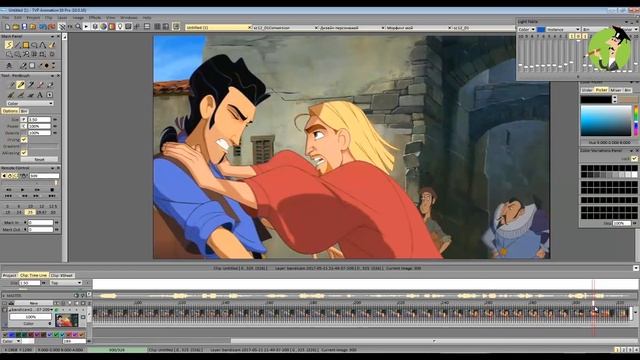
Task: Switch to Bin tab in Tool panel
Action: click(24, 111)
